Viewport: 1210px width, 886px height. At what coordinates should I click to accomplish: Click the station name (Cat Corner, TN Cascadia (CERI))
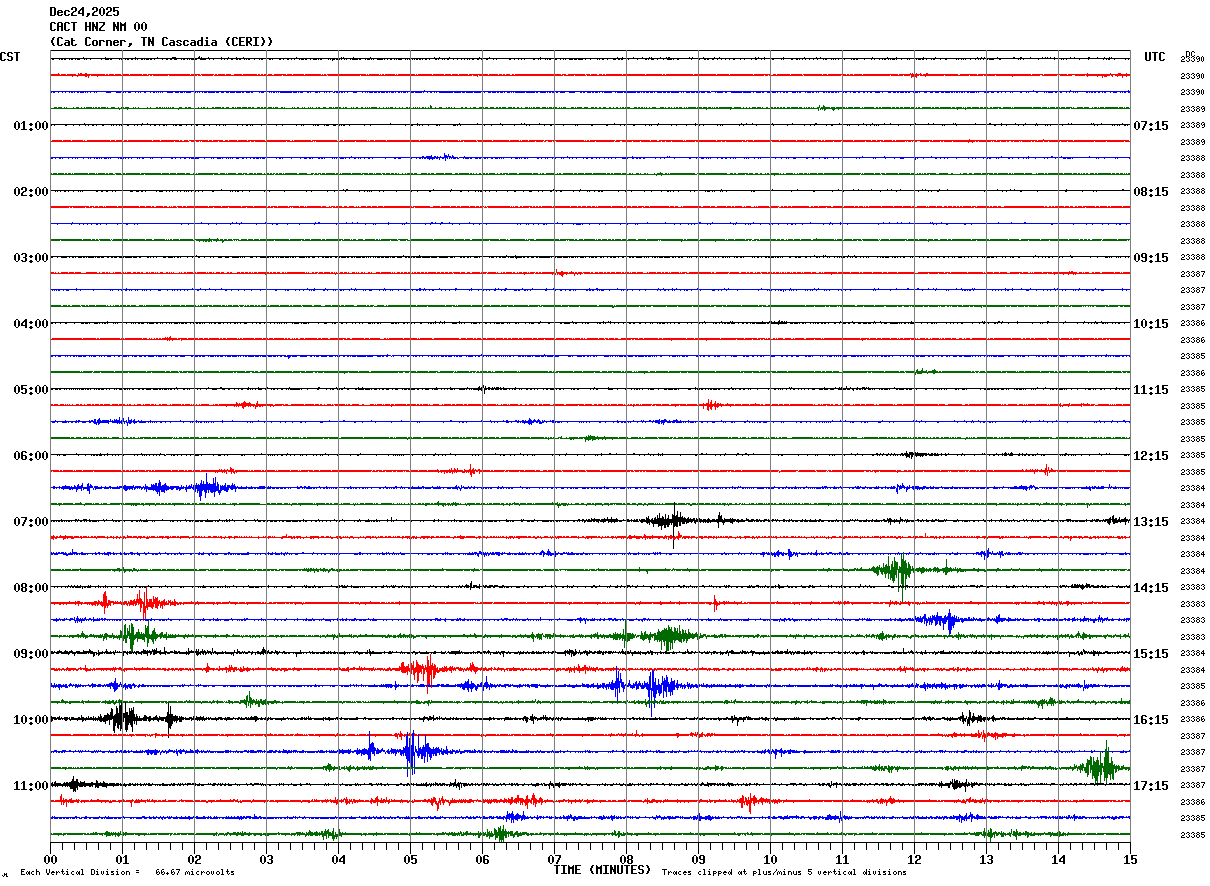(x=161, y=42)
